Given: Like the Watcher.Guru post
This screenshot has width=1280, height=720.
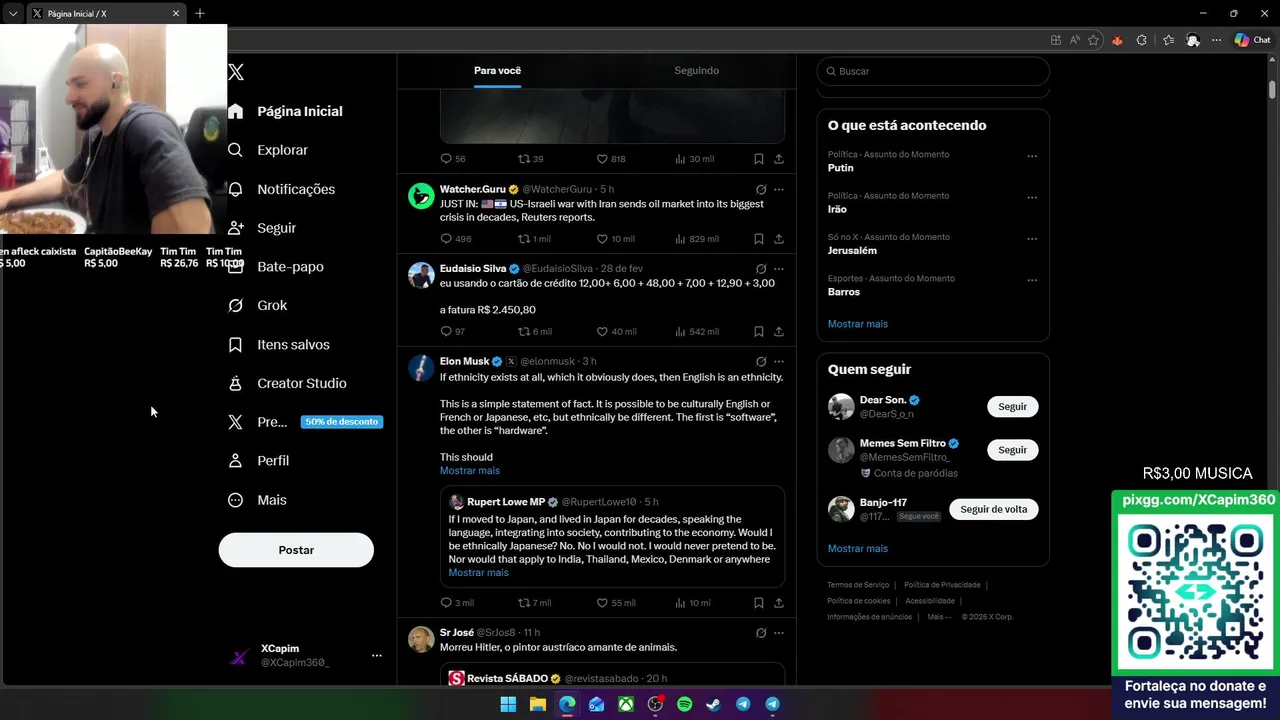Looking at the screenshot, I should 602,239.
